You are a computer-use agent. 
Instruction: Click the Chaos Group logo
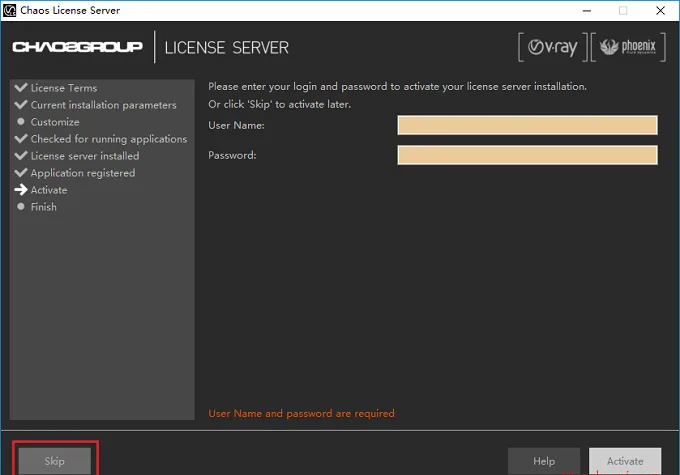click(77, 47)
